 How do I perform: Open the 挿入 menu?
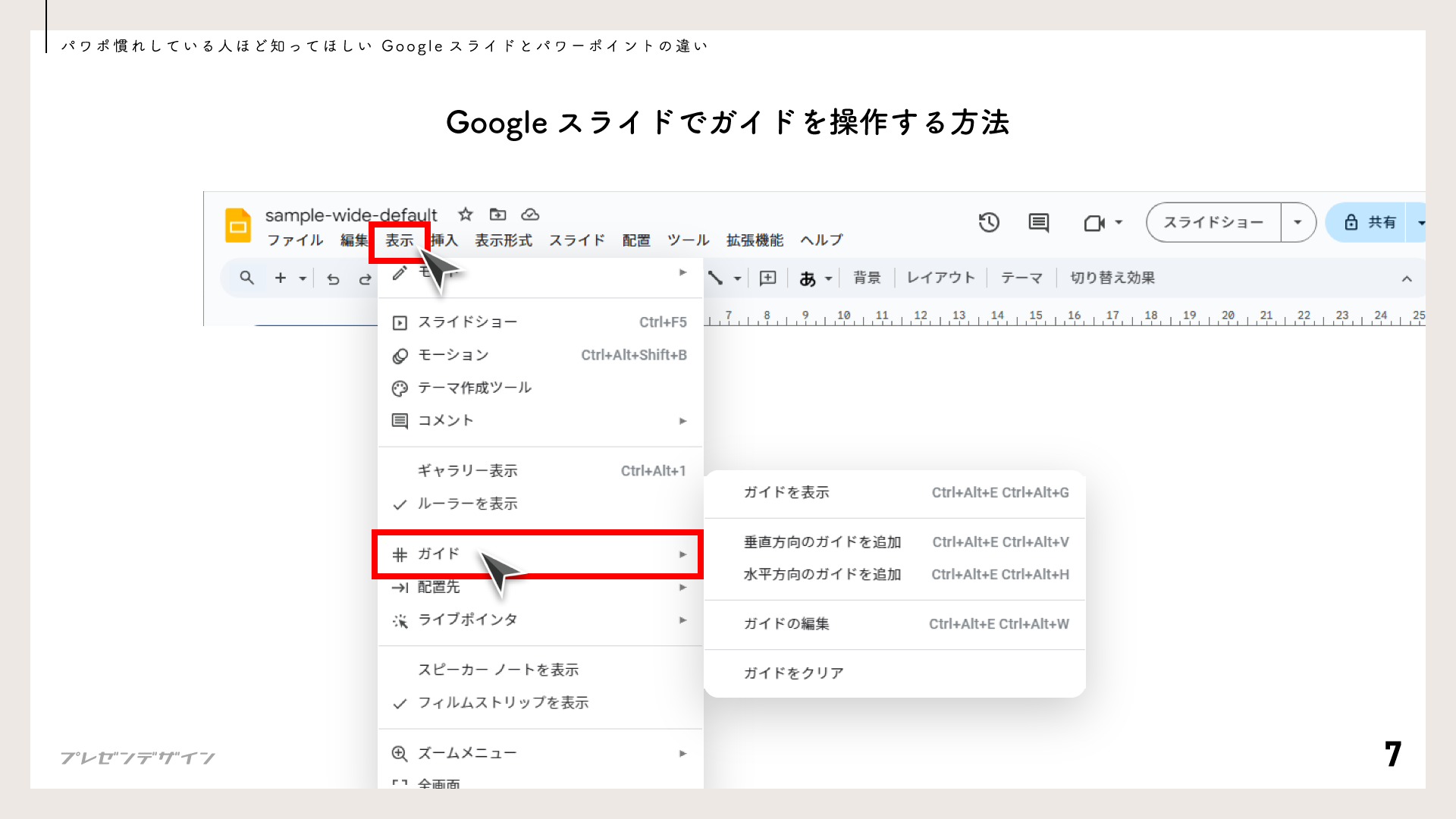click(444, 240)
